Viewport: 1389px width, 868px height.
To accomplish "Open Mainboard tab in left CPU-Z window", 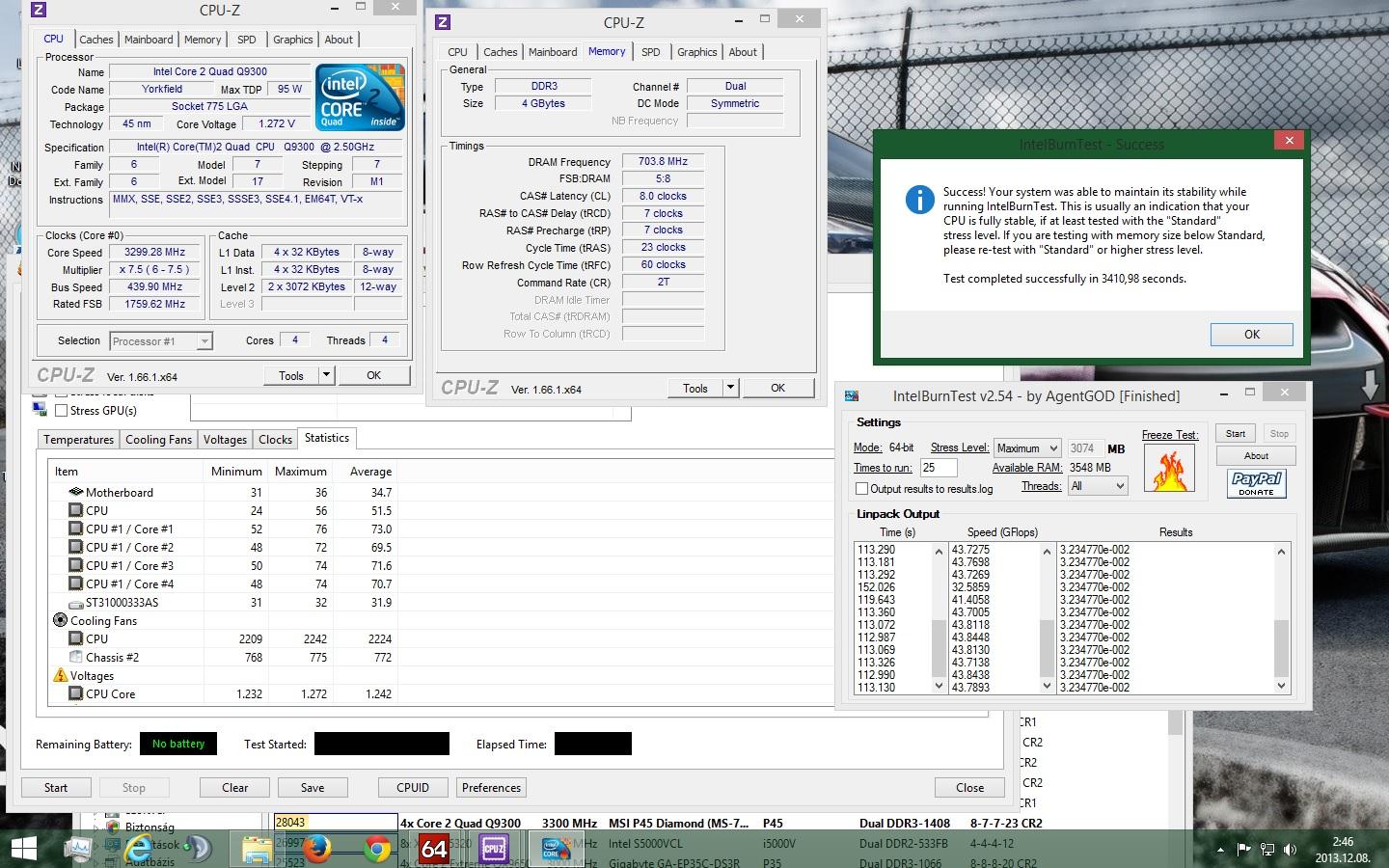I will [149, 40].
